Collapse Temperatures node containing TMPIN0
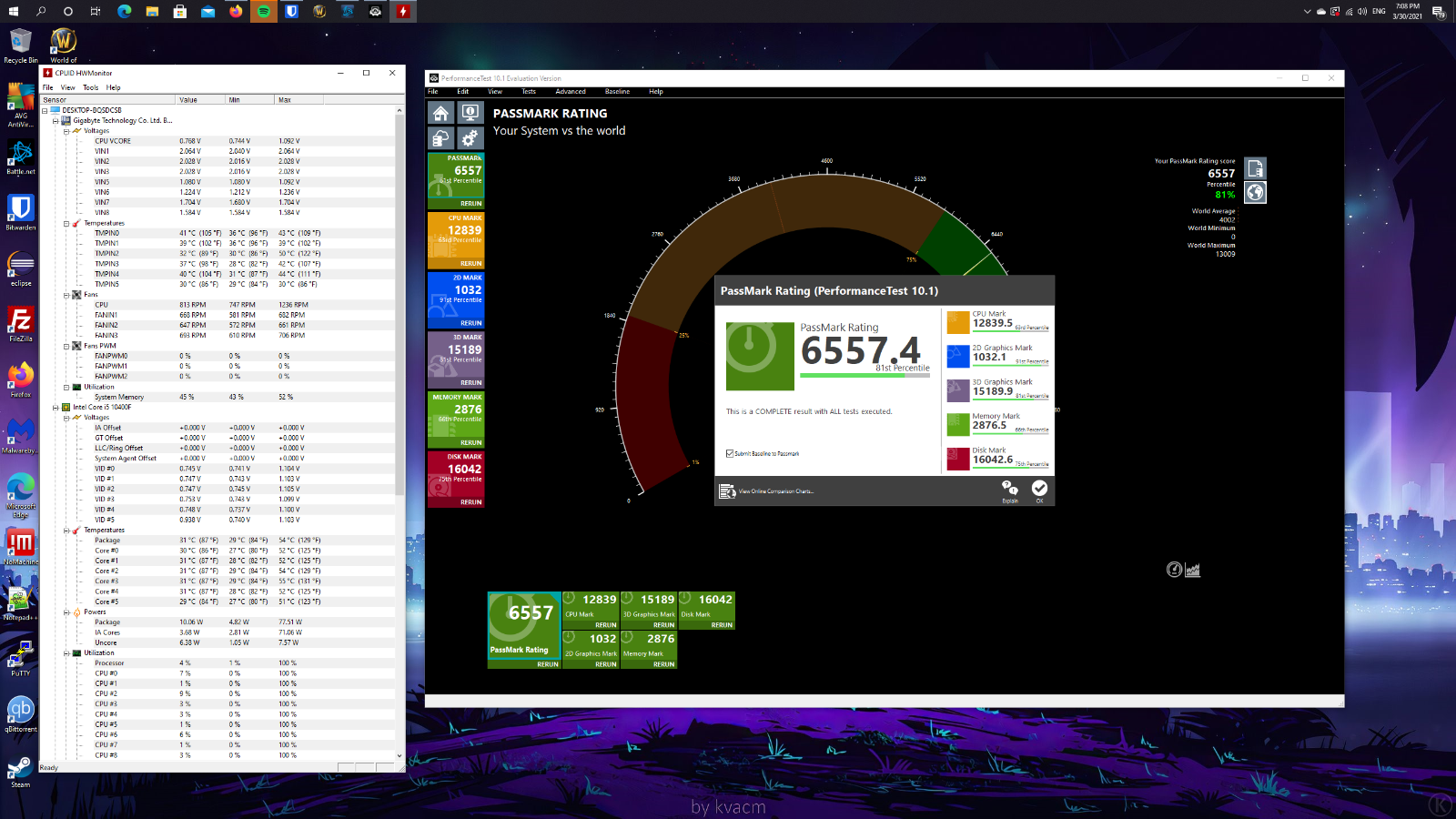1456x819 pixels. click(66, 223)
